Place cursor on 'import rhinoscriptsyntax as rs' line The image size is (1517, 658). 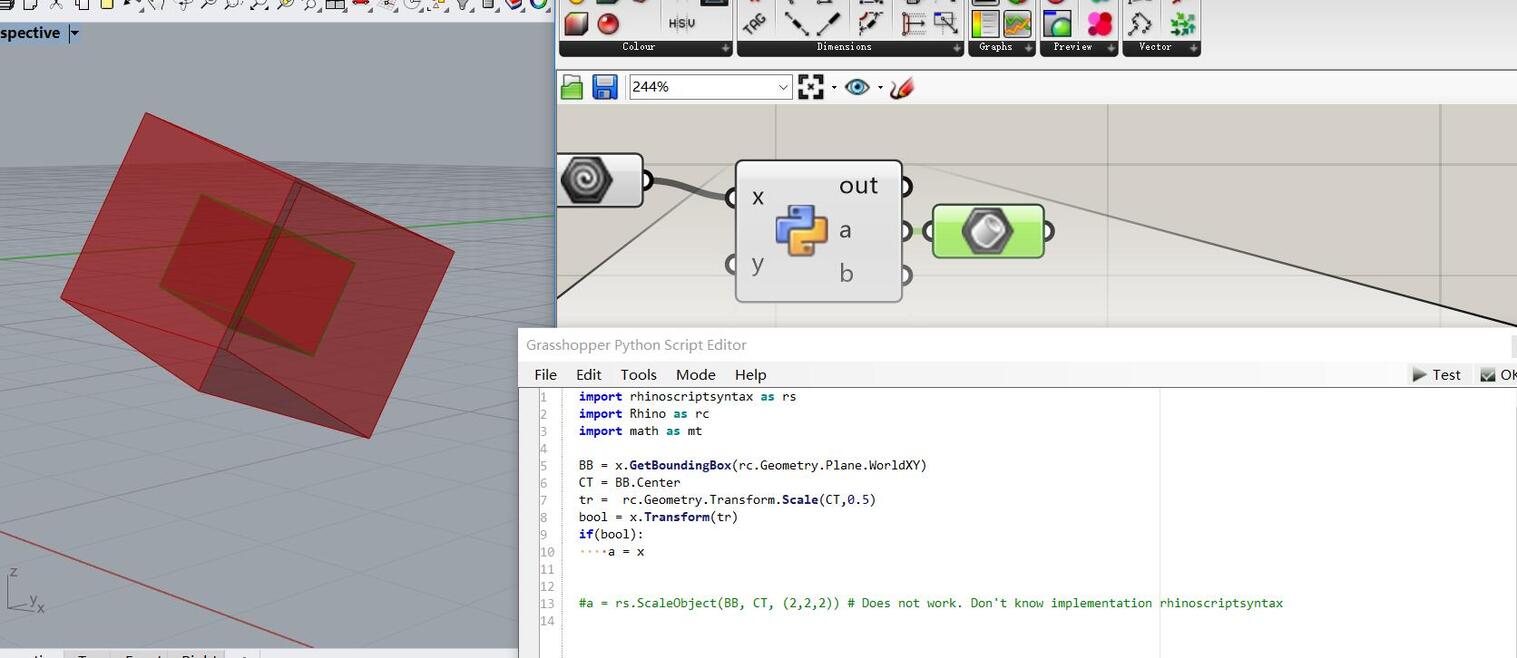click(687, 396)
